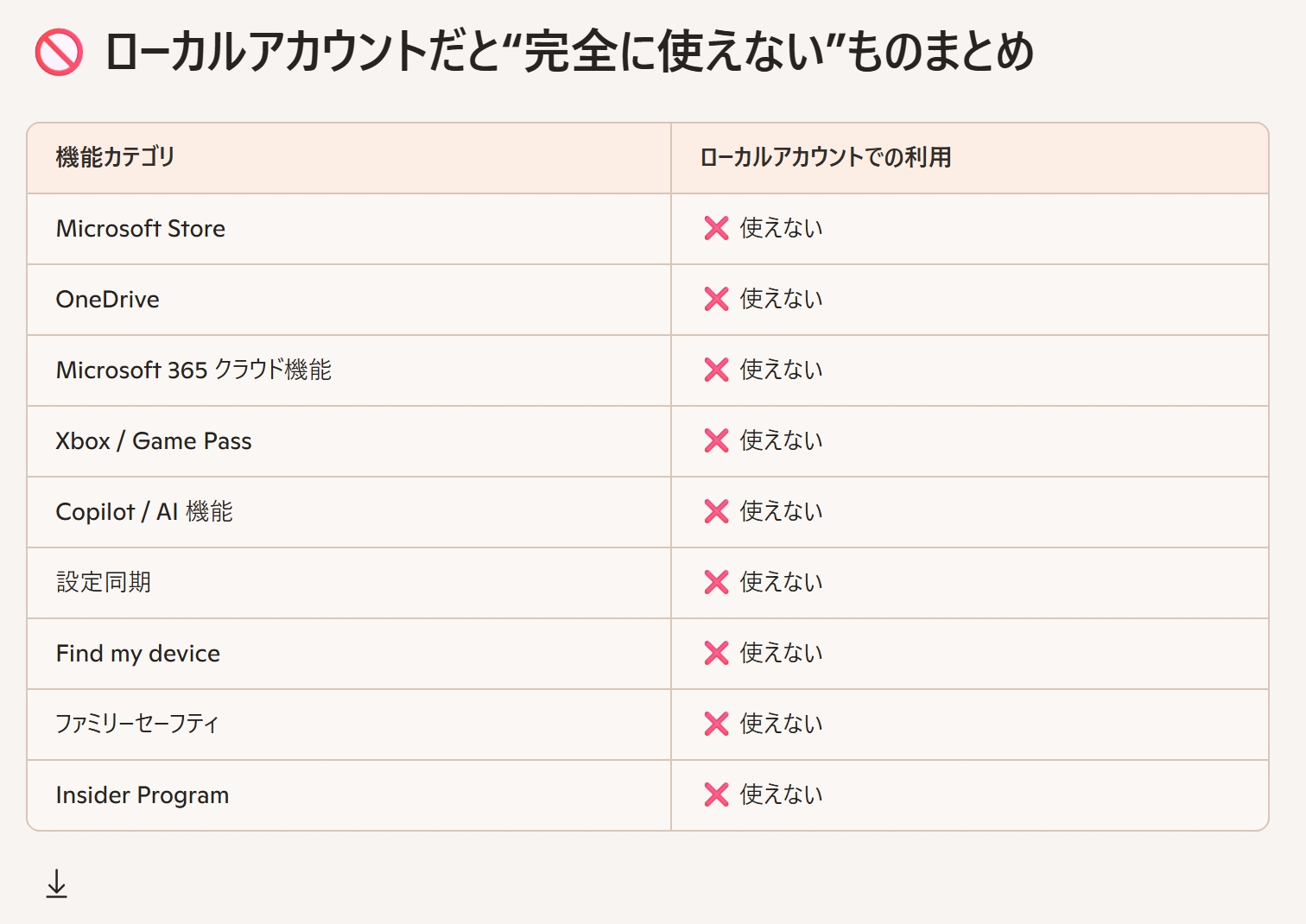Click the Insider Program cell
Viewport: 1306px width, 924px height.
click(x=143, y=795)
